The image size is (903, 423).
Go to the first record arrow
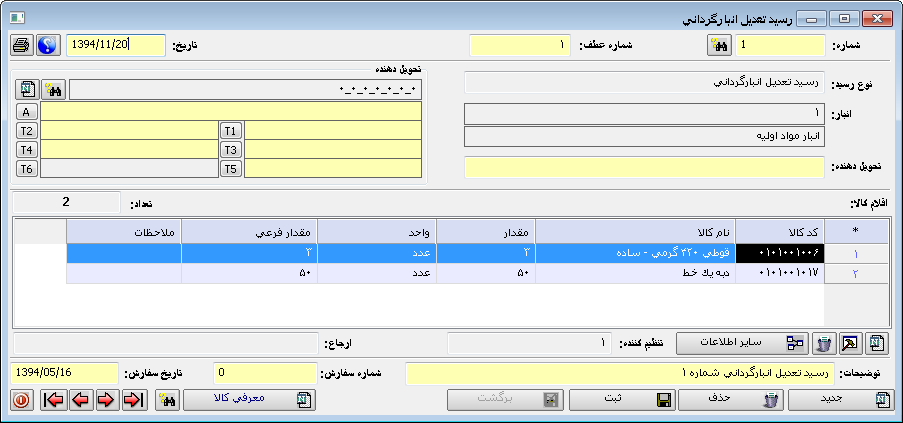coord(54,400)
